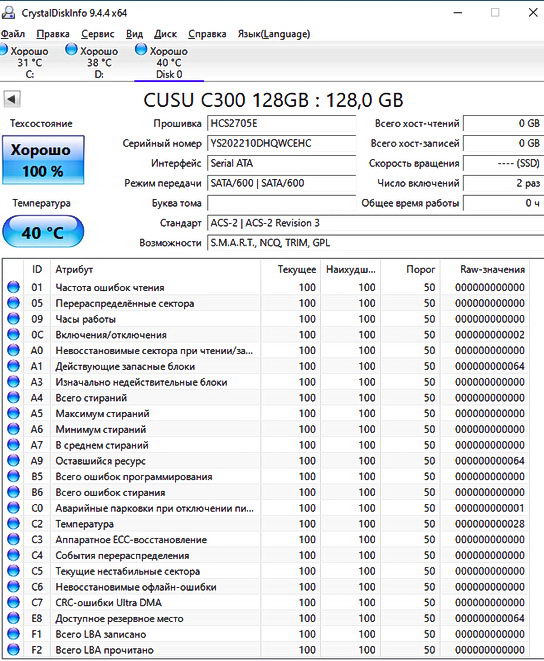544x661 pixels.
Task: Click blue status orb for Disk 0
Action: coord(141,50)
